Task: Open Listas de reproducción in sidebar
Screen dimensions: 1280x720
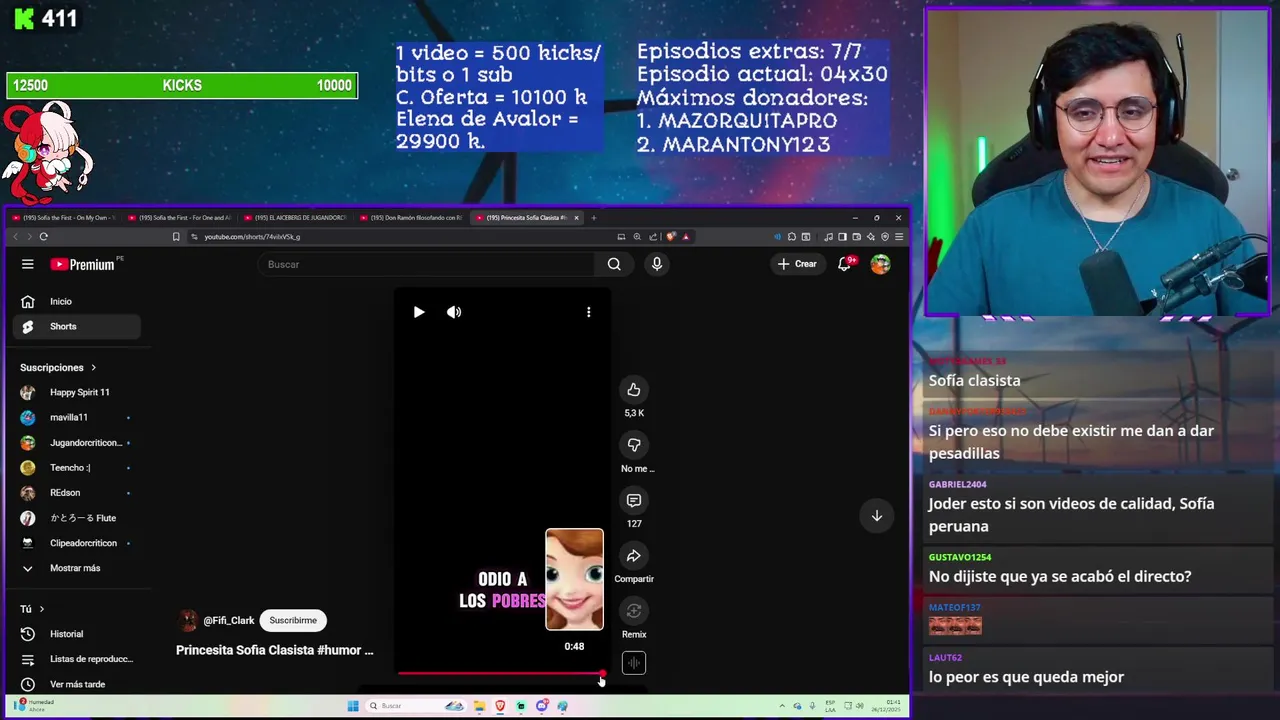Action: click(x=77, y=659)
